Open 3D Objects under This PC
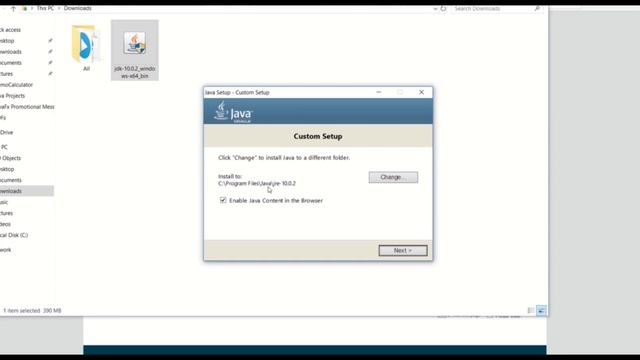The height and width of the screenshot is (360, 640). (x=11, y=158)
